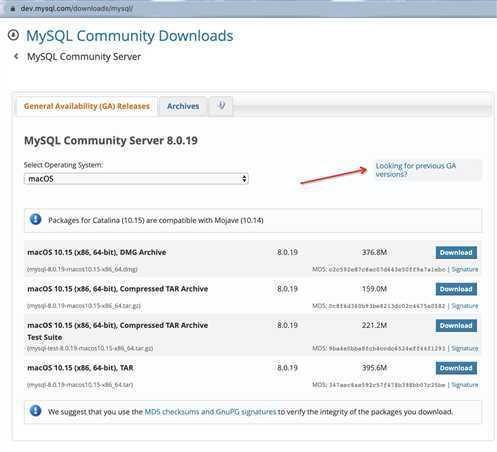Download the Compressed TAR Archive Test Suite

click(x=456, y=325)
